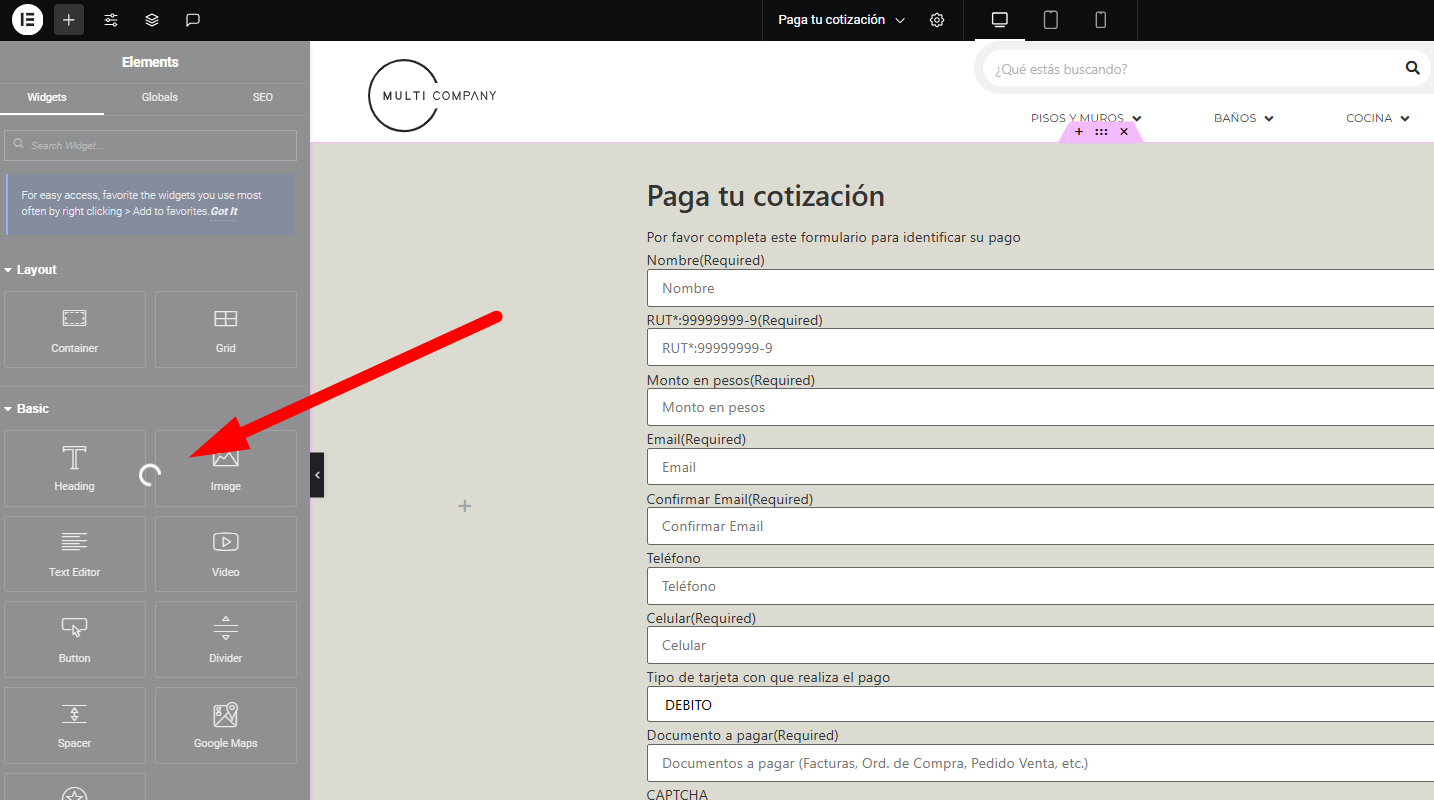Viewport: 1434px width, 800px height.
Task: Click the RUT input field
Action: 1040,348
